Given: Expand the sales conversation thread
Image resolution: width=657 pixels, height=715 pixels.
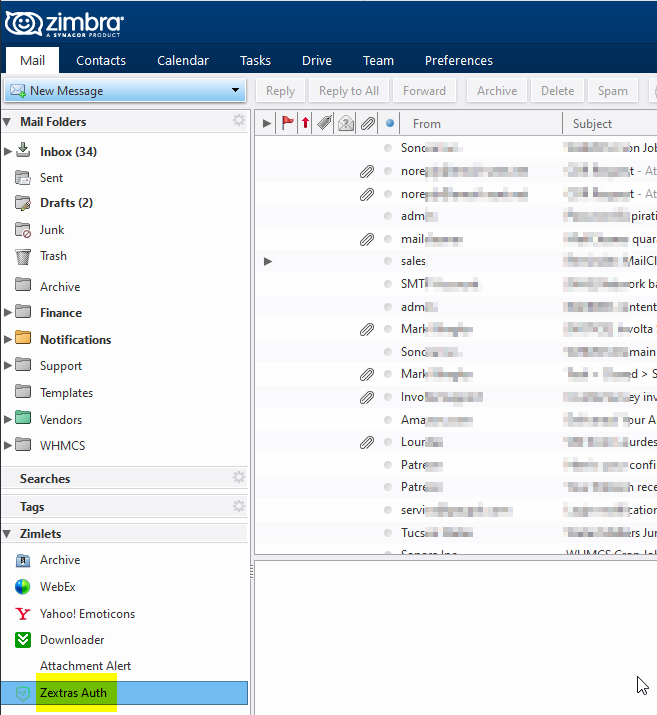Looking at the screenshot, I should coord(268,261).
